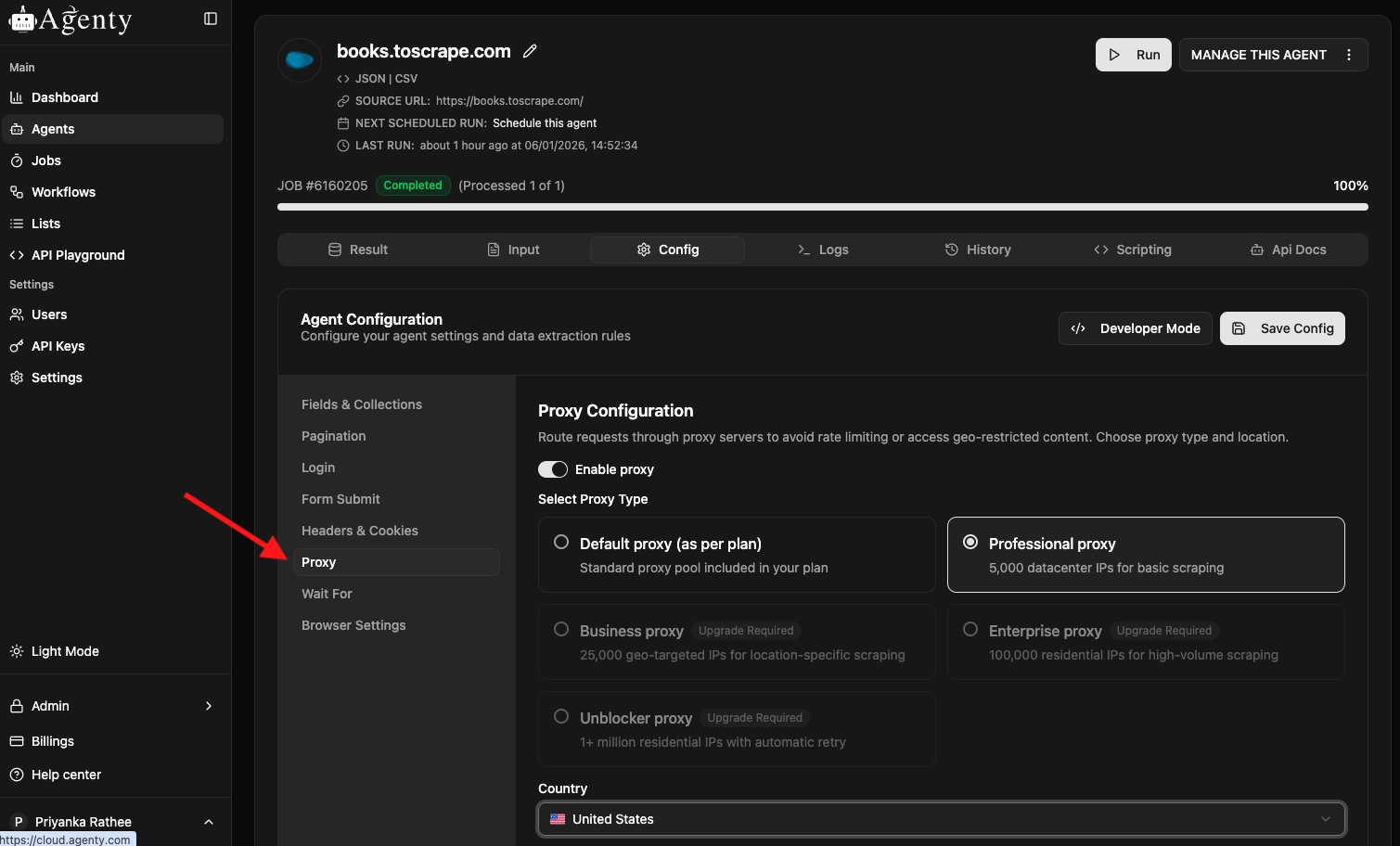Switch to the Logs tab

[822, 250]
